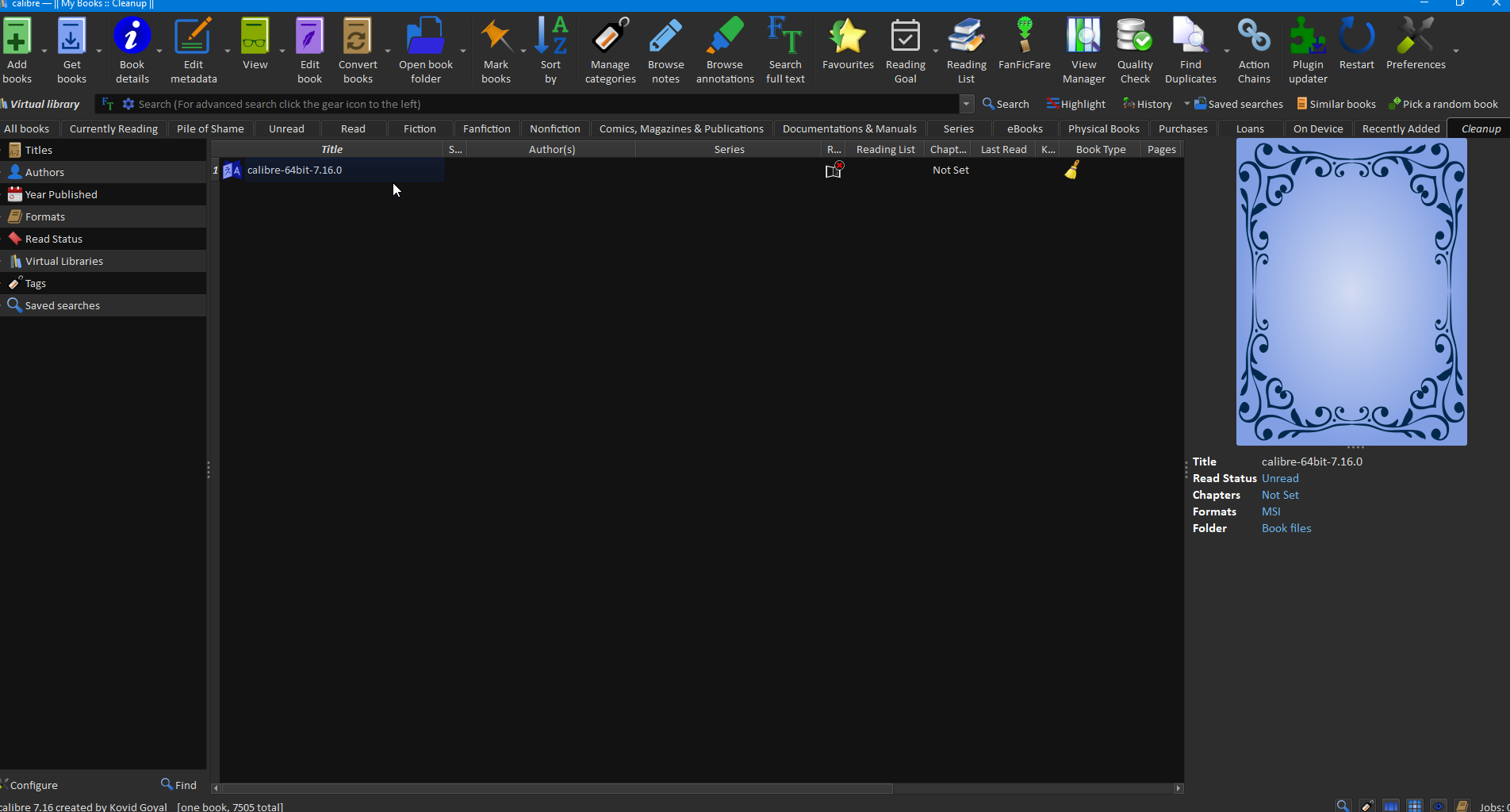Expand the Edit metadata dropdown arrow
Viewport: 1510px width, 812px height.
(x=228, y=51)
